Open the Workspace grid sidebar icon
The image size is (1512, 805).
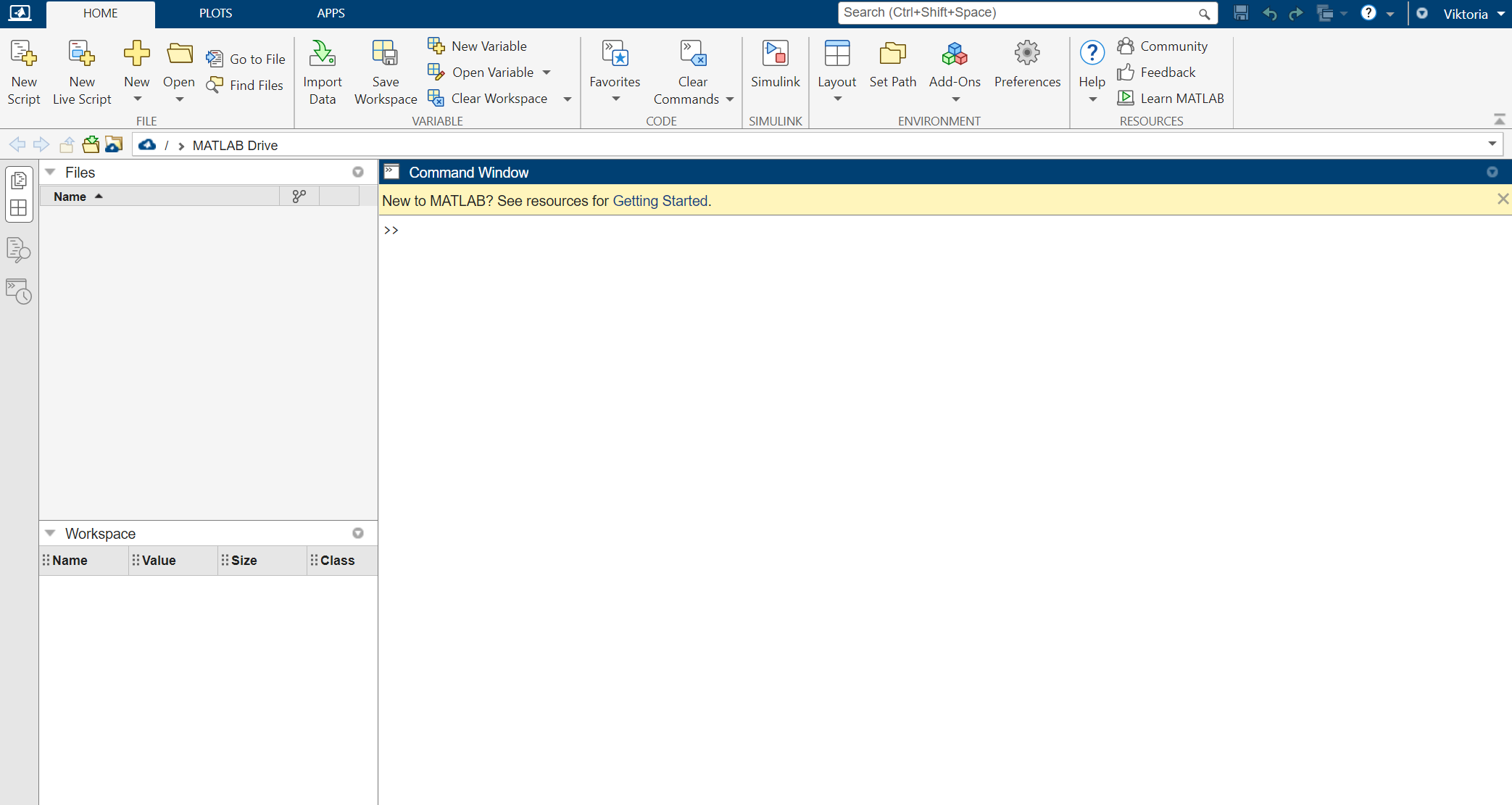coord(19,208)
